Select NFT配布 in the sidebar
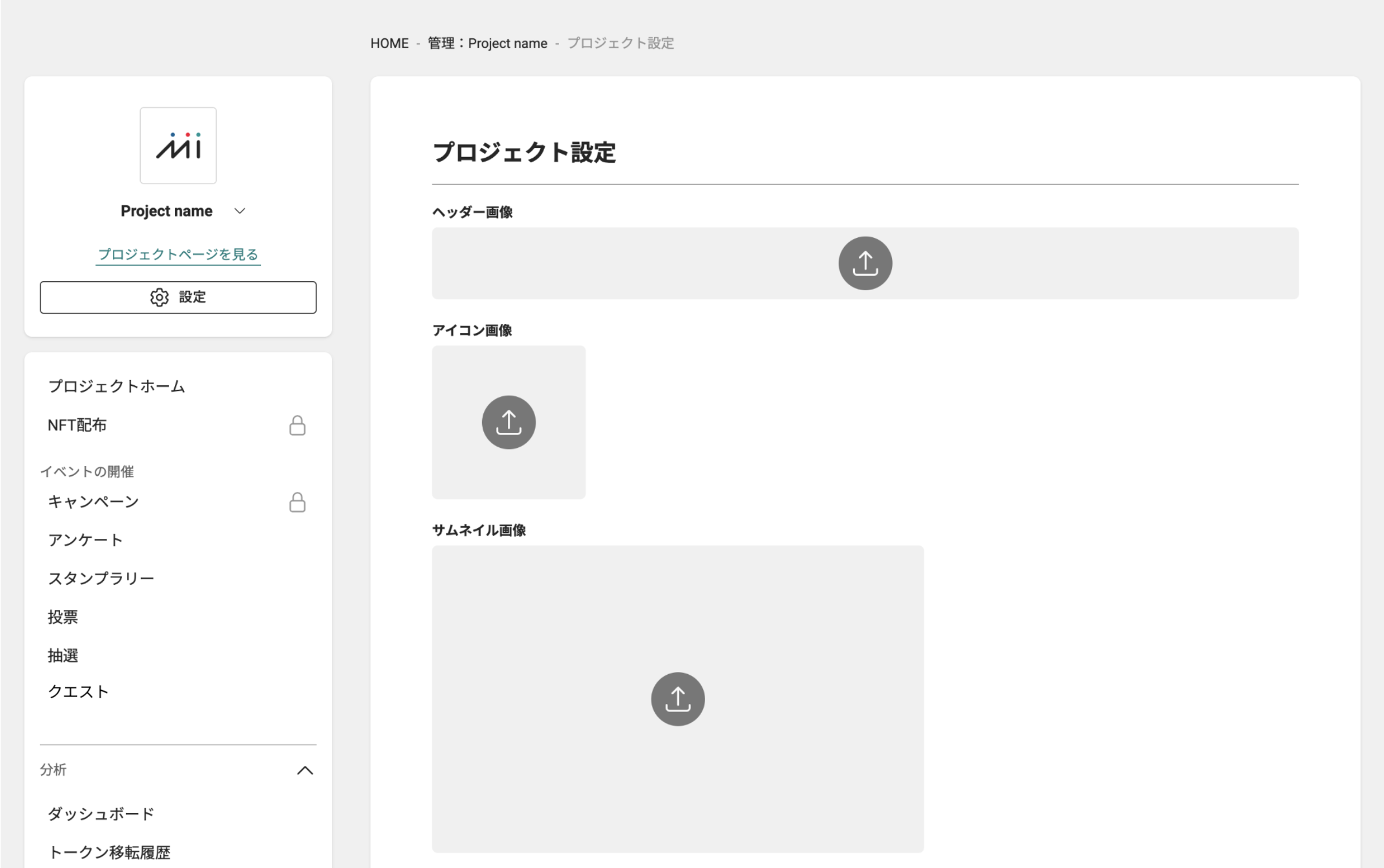The width and height of the screenshot is (1384, 868). [77, 425]
